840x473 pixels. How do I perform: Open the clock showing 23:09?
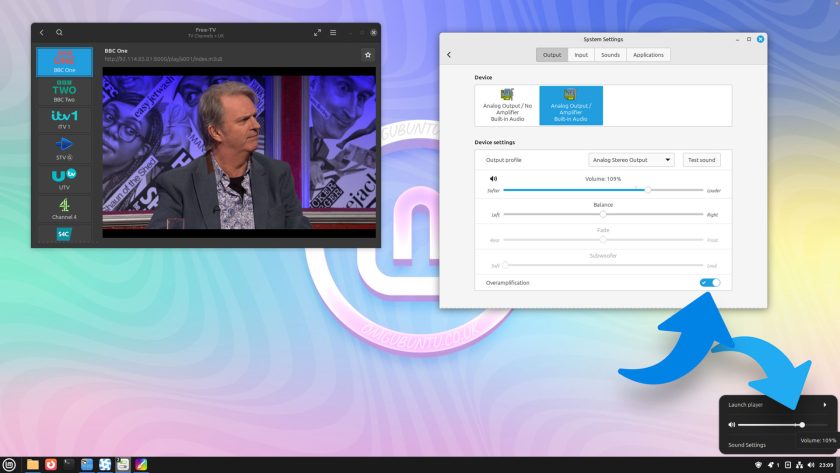pos(826,465)
